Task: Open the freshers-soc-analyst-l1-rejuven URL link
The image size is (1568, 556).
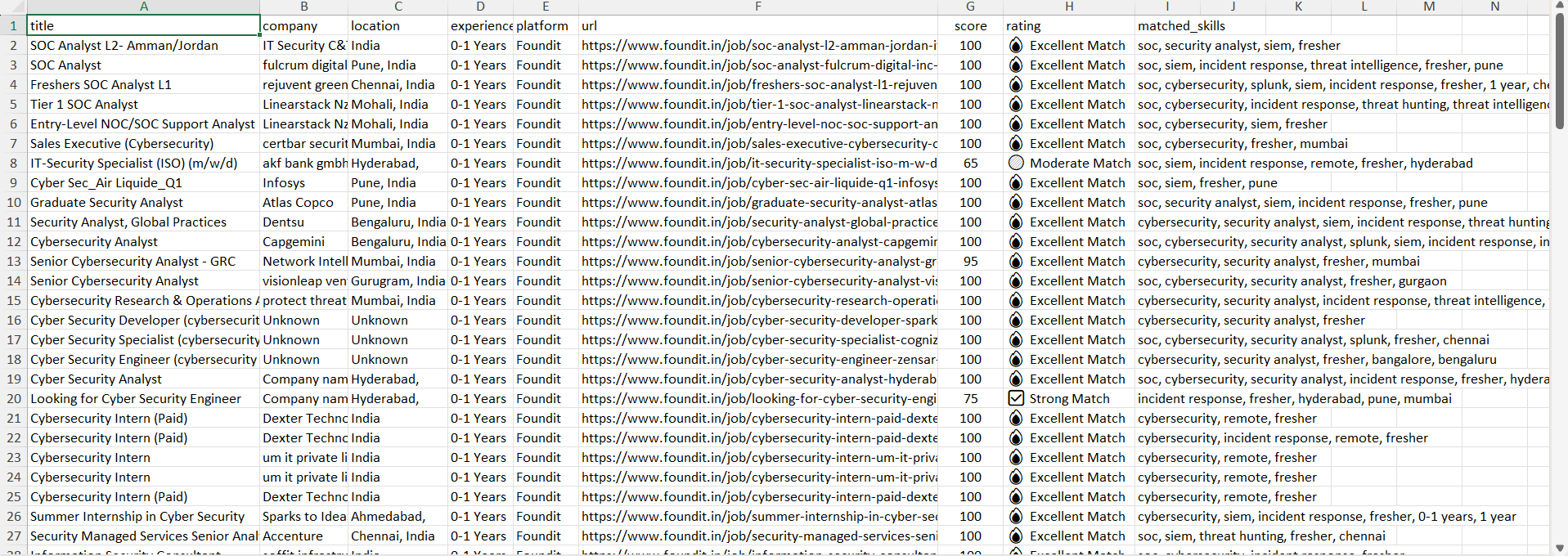Action: (759, 85)
